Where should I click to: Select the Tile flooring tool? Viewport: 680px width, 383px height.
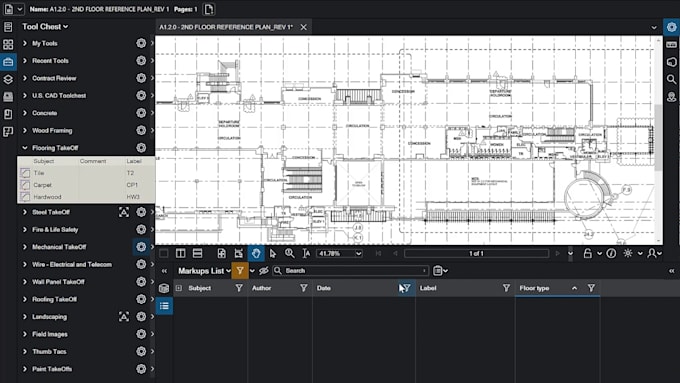click(x=86, y=173)
